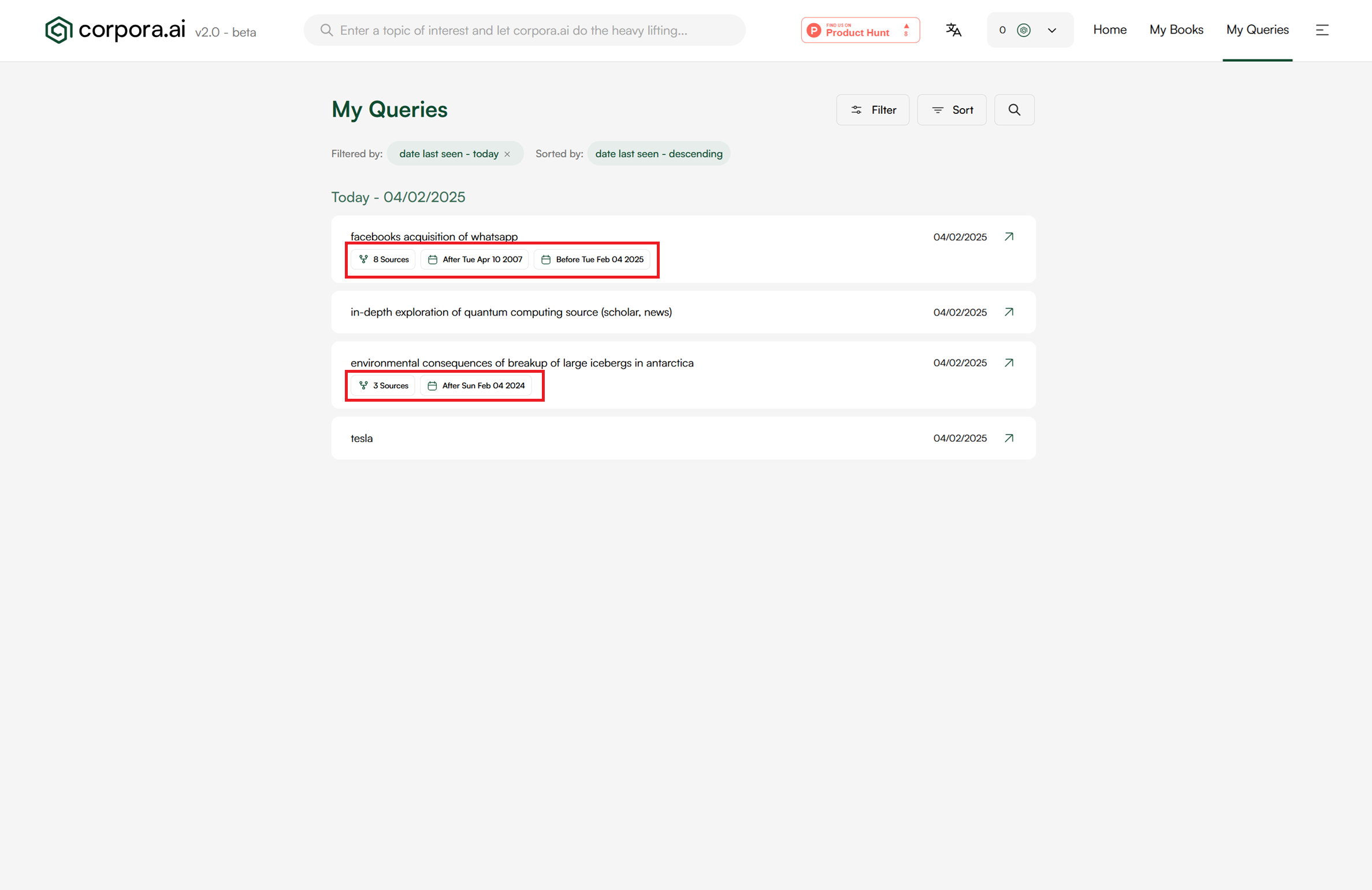
Task: Open search magnifier beside Sort button
Action: tap(1014, 110)
